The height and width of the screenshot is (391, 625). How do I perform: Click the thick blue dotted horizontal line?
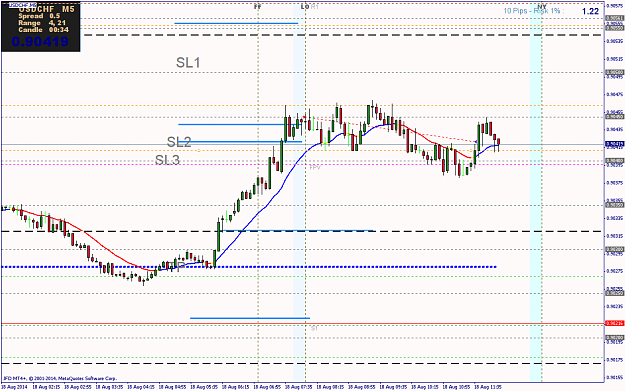click(x=249, y=267)
